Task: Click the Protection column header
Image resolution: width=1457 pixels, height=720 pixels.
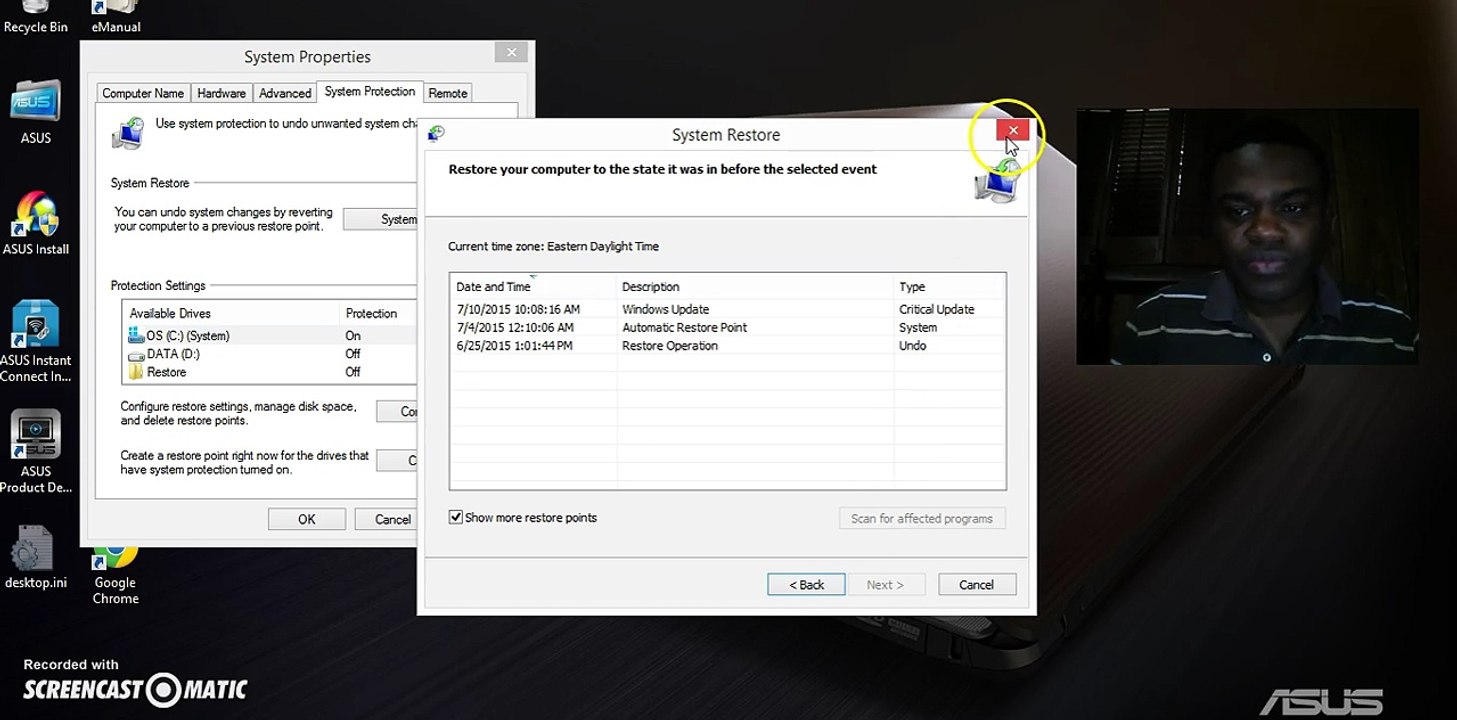Action: point(378,313)
